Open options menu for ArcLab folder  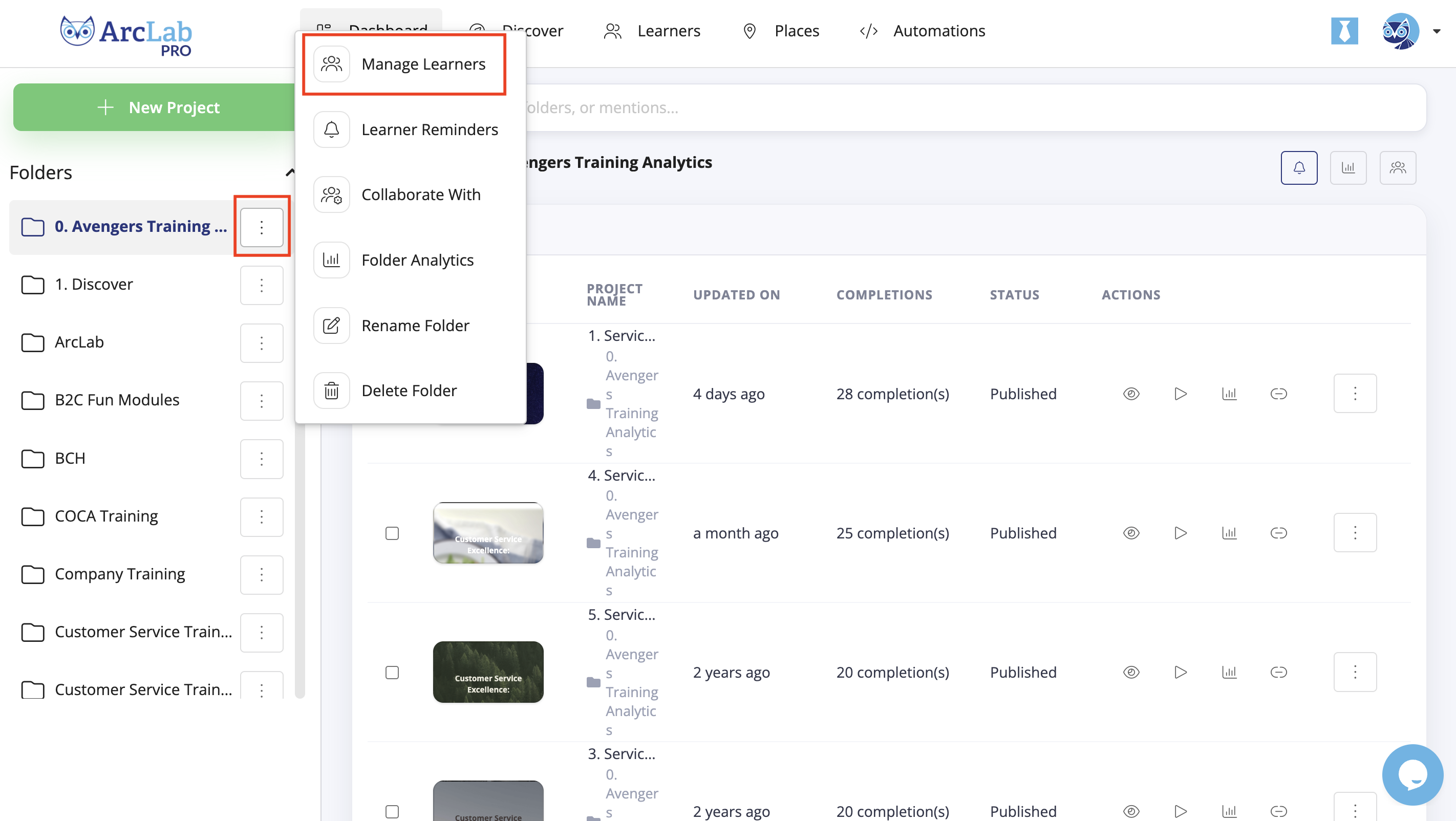(261, 343)
